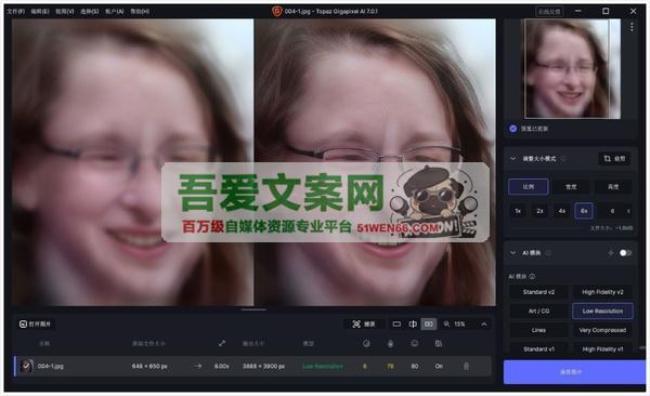Click the open images button
The height and width of the screenshot is (396, 650).
pos(35,324)
